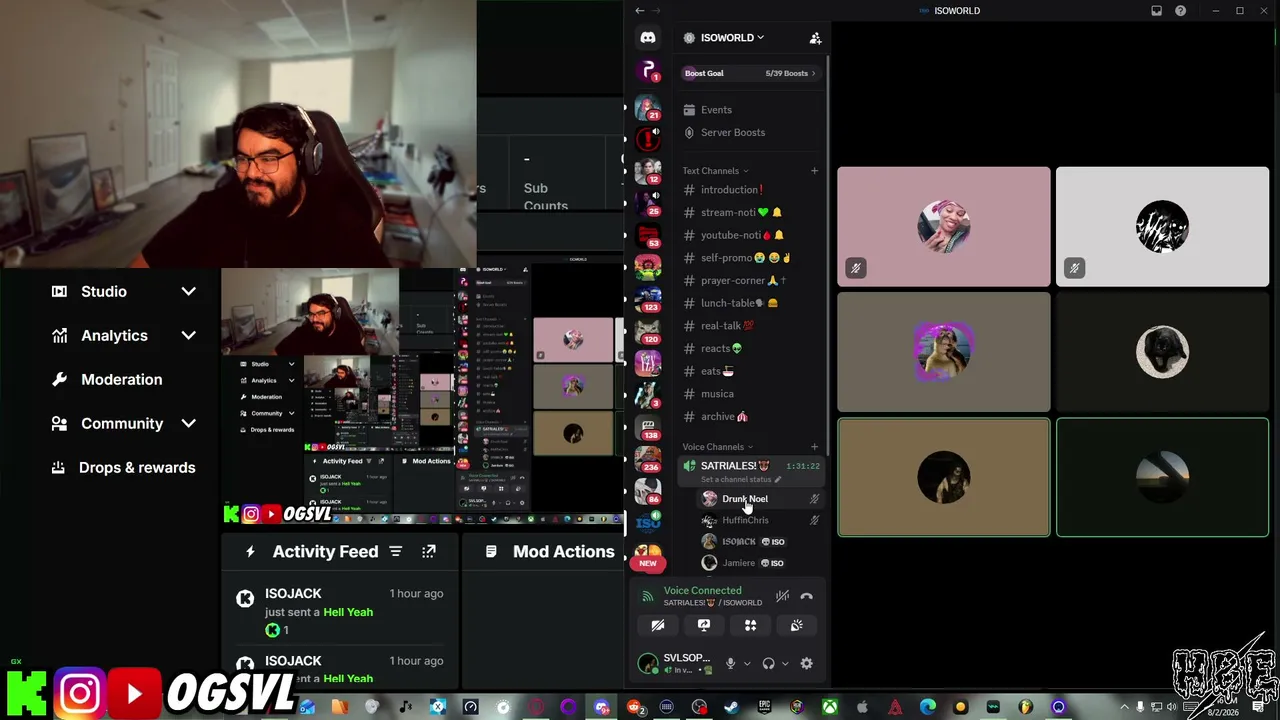Viewport: 1280px width, 720px height.
Task: Invite people using the ISOWORLD invite icon
Action: (x=815, y=38)
